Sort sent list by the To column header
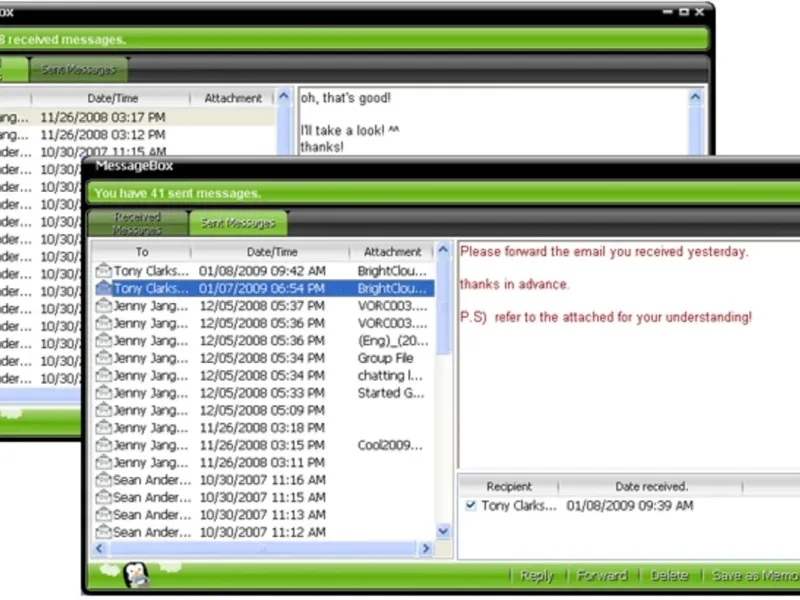800x600 pixels. coord(142,252)
